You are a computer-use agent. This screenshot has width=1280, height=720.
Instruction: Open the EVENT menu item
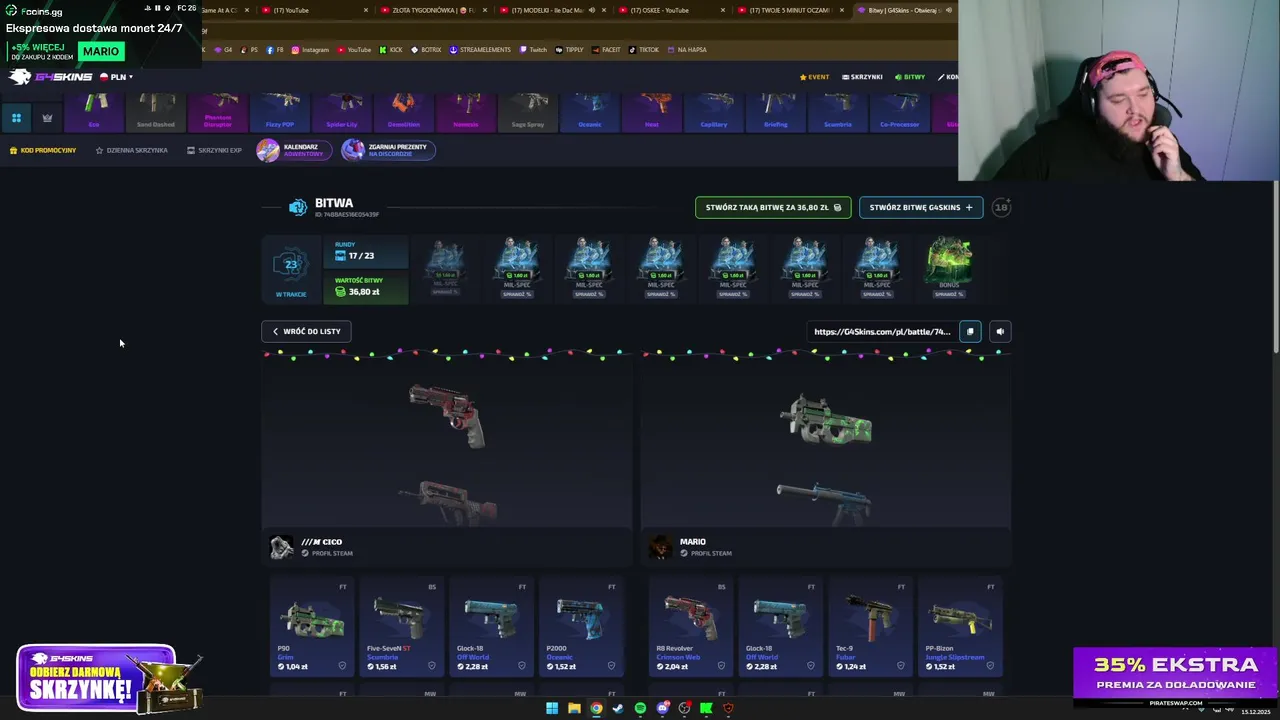coord(814,77)
